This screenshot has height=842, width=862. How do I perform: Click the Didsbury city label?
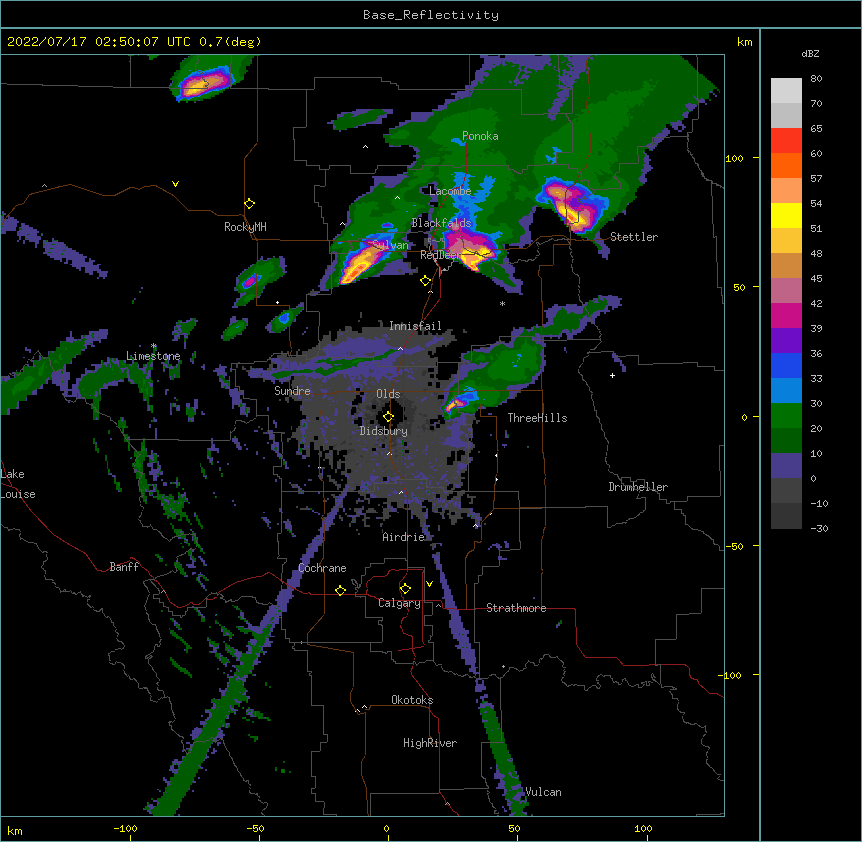[x=383, y=431]
